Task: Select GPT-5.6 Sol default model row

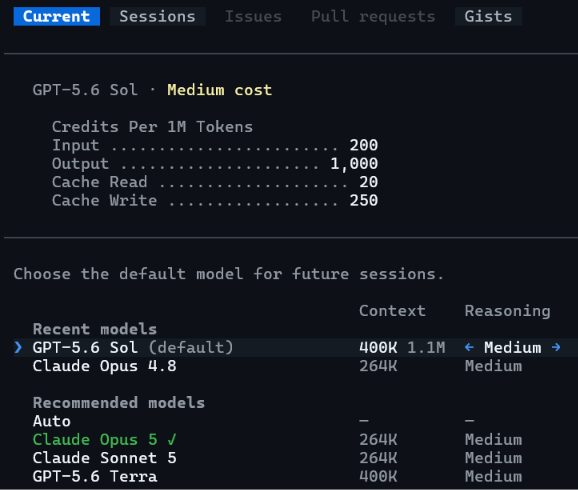Action: pos(296,347)
